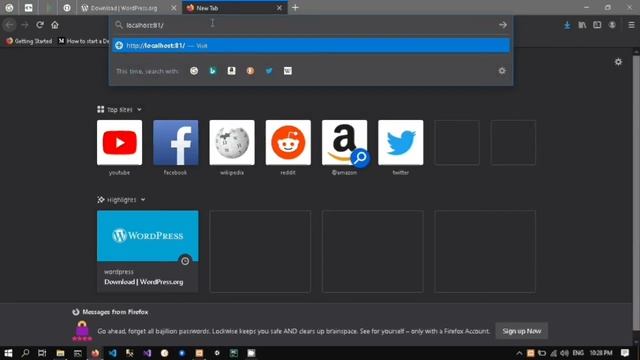Open Visual Studio from taskbar

point(147,353)
